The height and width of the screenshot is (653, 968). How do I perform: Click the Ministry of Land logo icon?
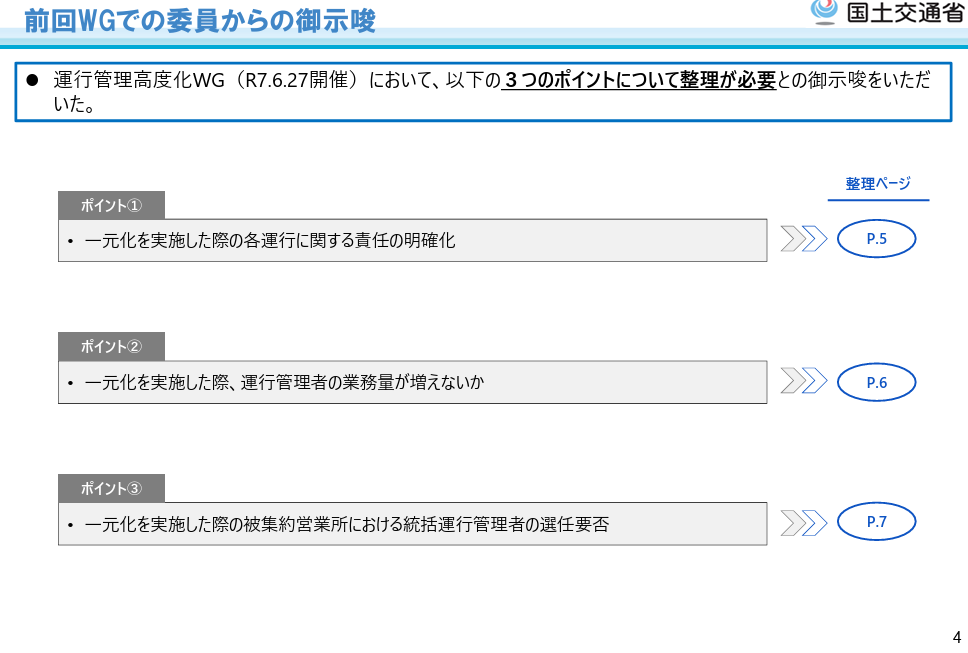click(x=824, y=11)
